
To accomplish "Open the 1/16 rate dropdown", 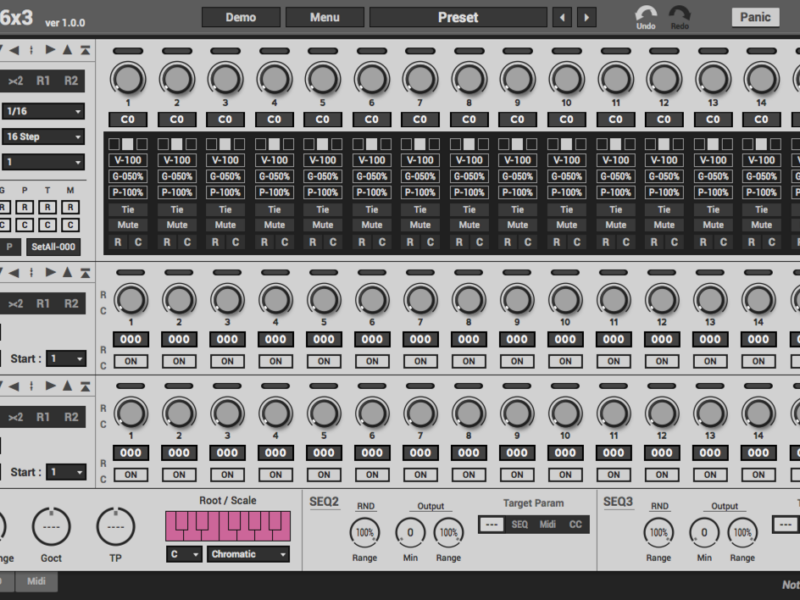I will point(43,111).
